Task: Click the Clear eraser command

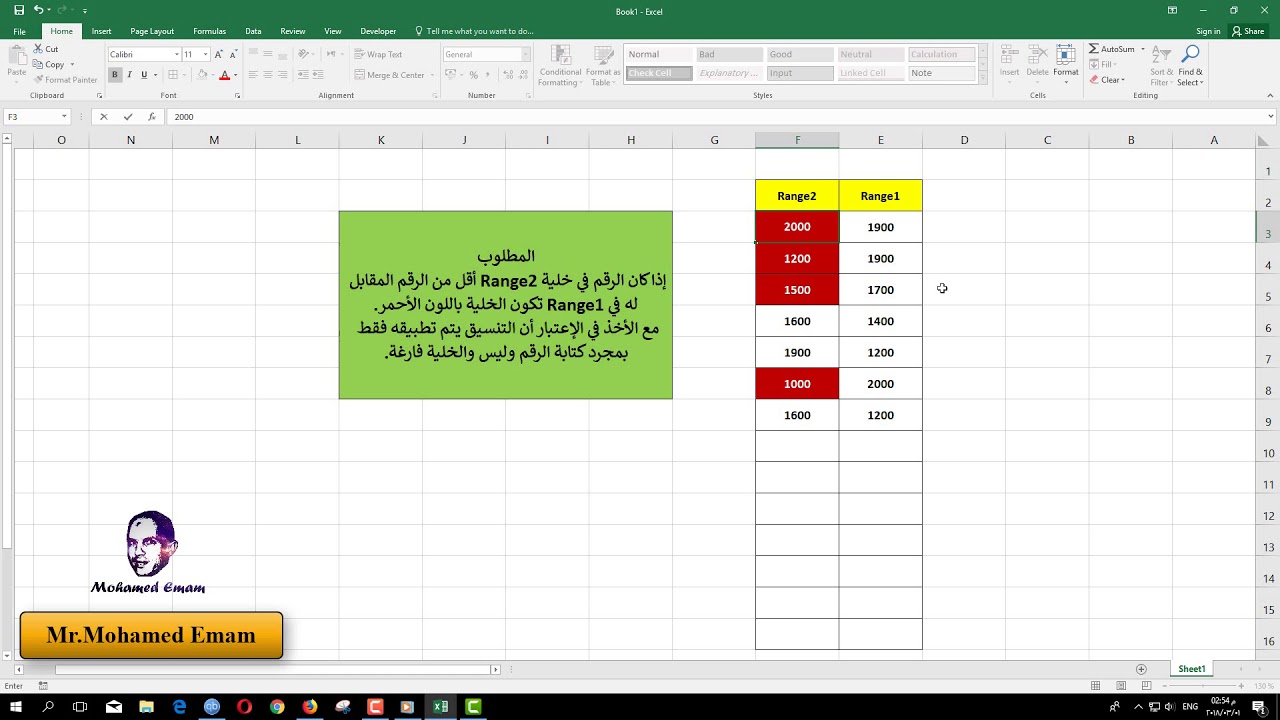Action: pyautogui.click(x=1107, y=80)
